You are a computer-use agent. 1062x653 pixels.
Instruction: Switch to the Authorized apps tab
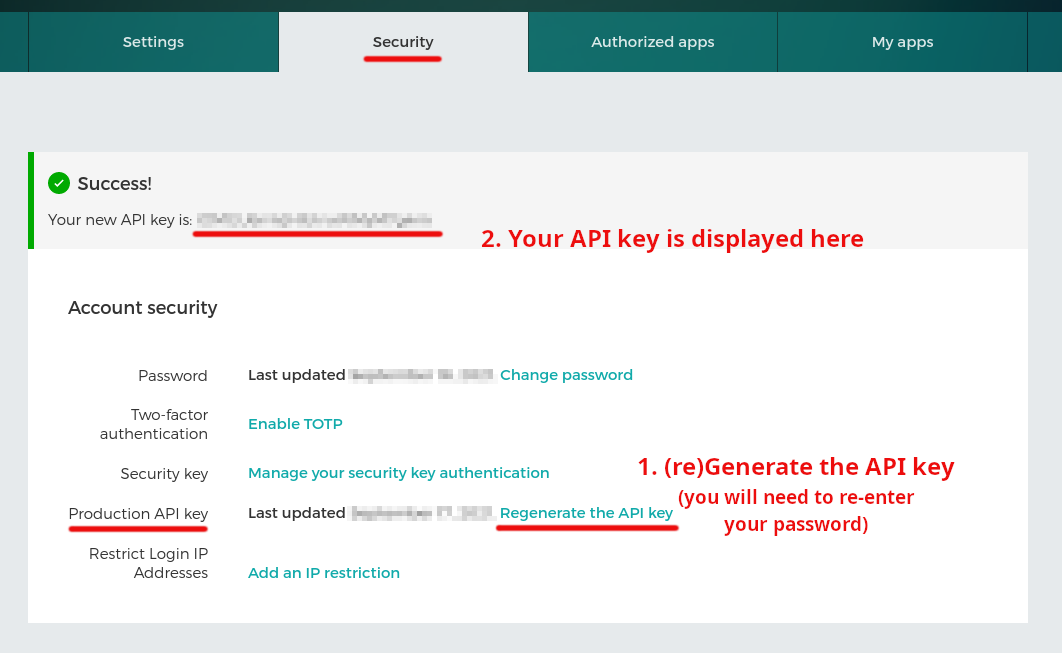coord(652,42)
